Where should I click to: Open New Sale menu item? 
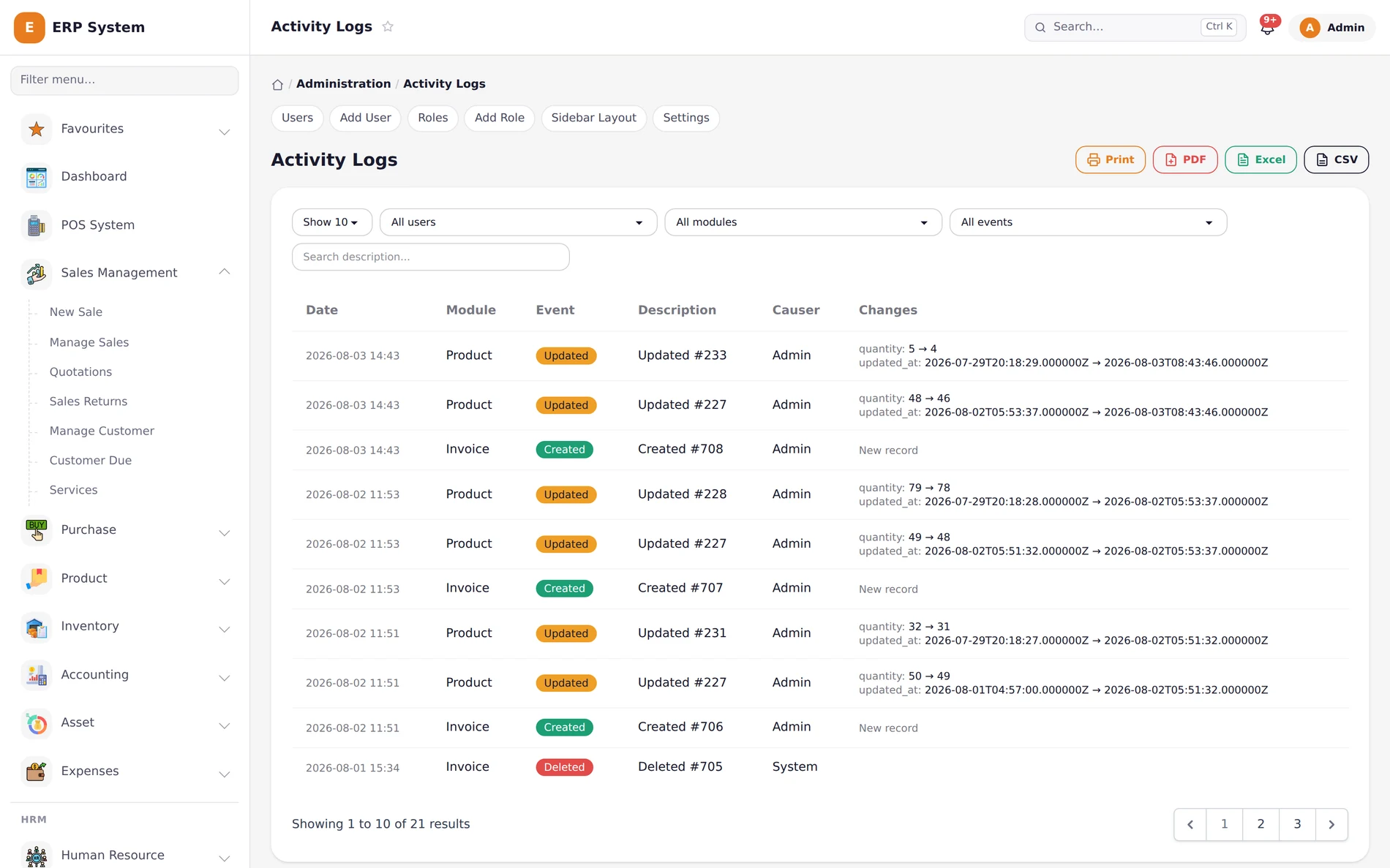[76, 312]
